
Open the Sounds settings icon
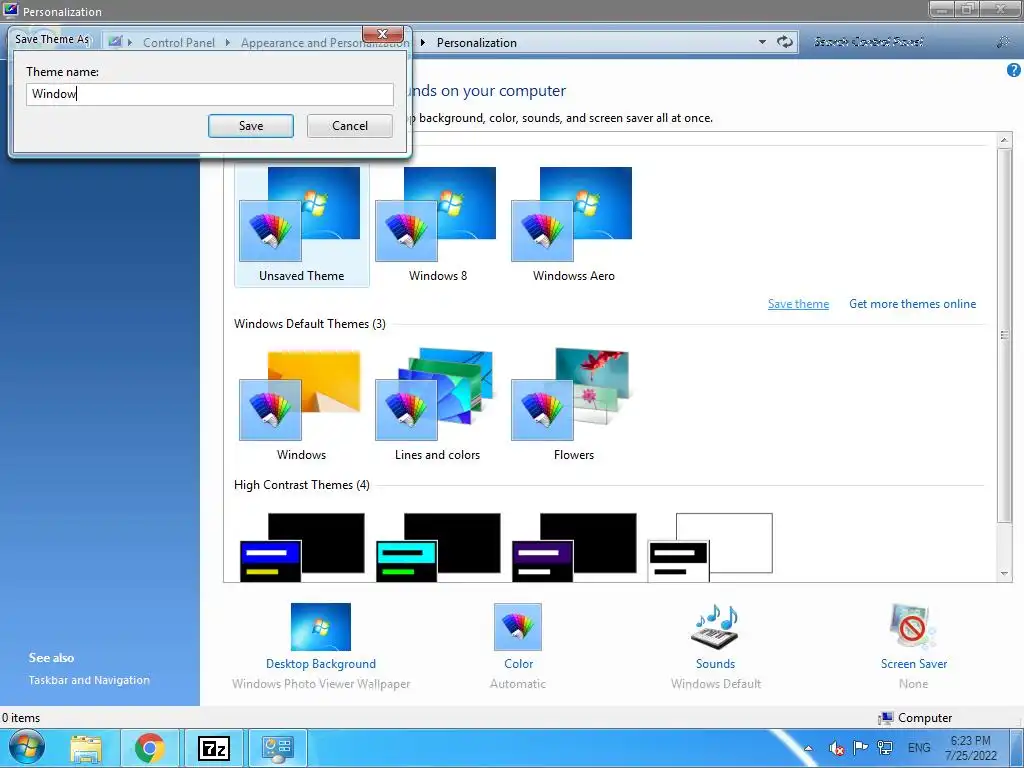click(x=715, y=627)
